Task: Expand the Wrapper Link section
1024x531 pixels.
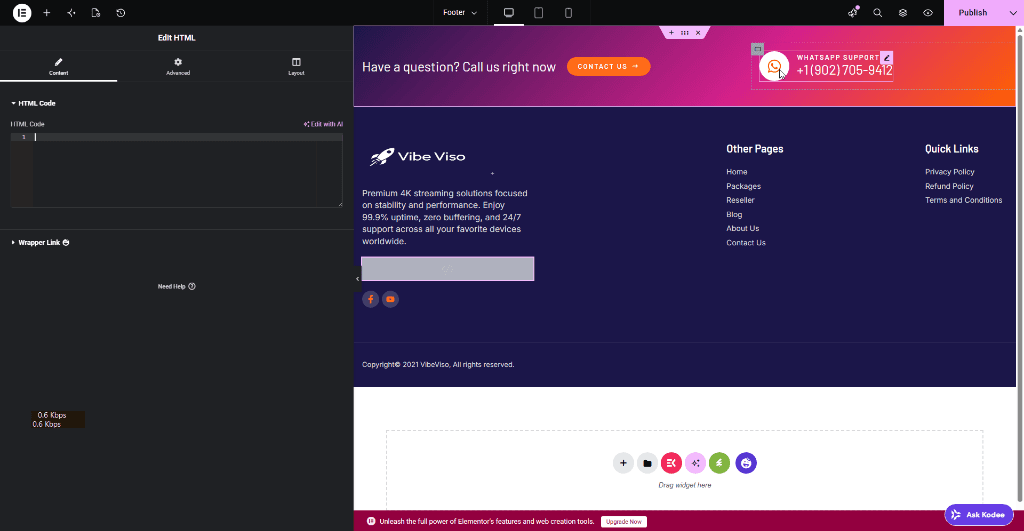Action: [x=40, y=242]
